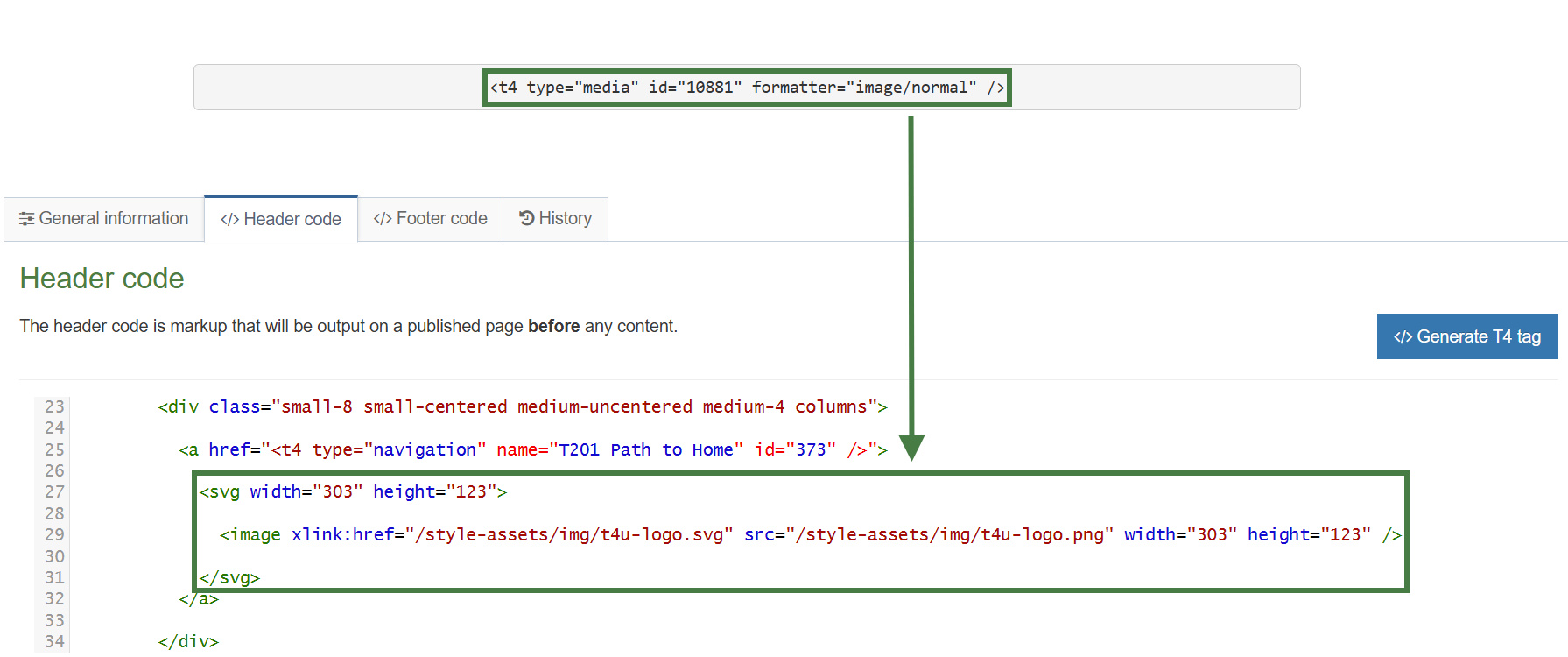Click the clock icon on History tab
The width and height of the screenshot is (1568, 657).
tap(526, 218)
